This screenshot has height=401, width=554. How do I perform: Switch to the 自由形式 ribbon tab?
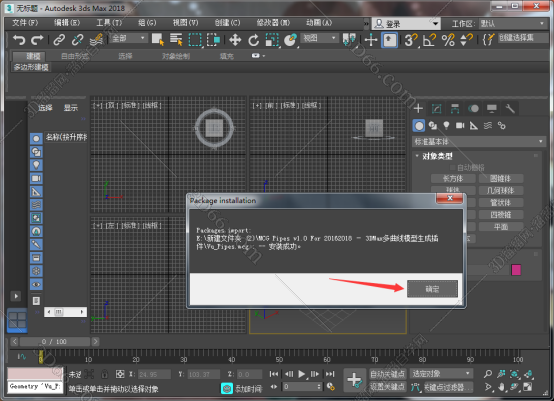(x=75, y=56)
